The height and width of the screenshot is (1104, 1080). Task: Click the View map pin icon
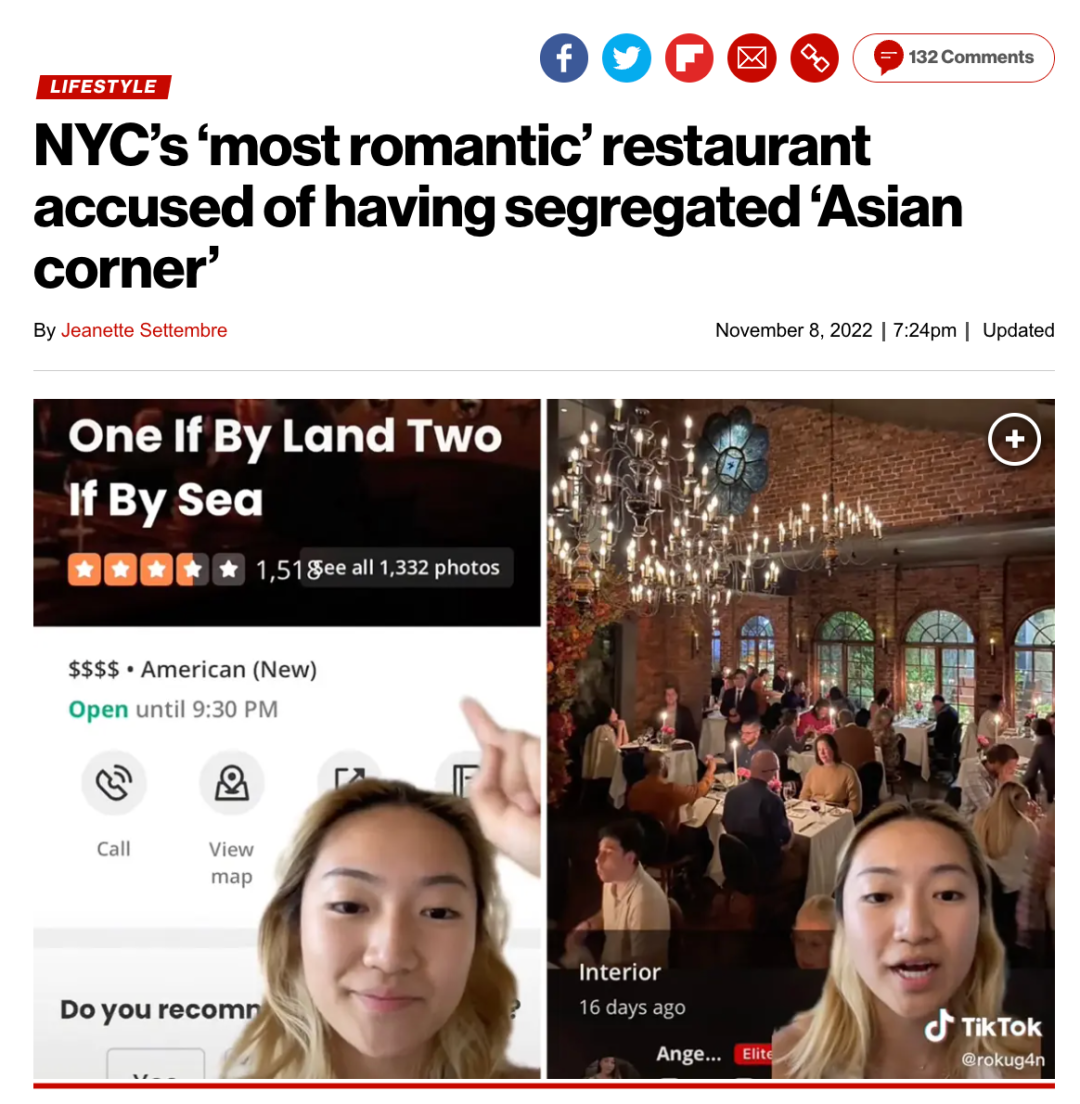232,782
